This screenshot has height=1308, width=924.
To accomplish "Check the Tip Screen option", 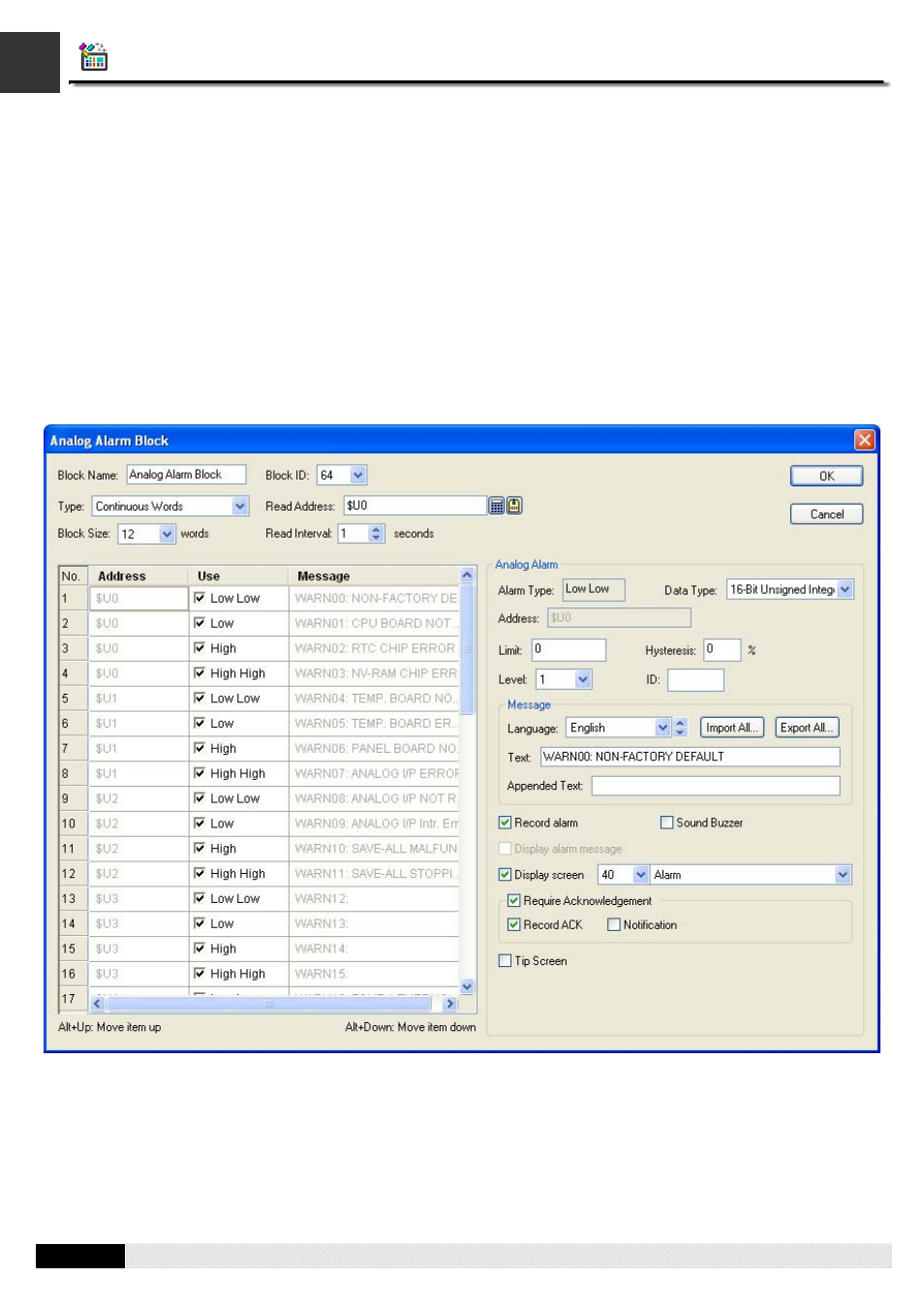I will [x=505, y=961].
